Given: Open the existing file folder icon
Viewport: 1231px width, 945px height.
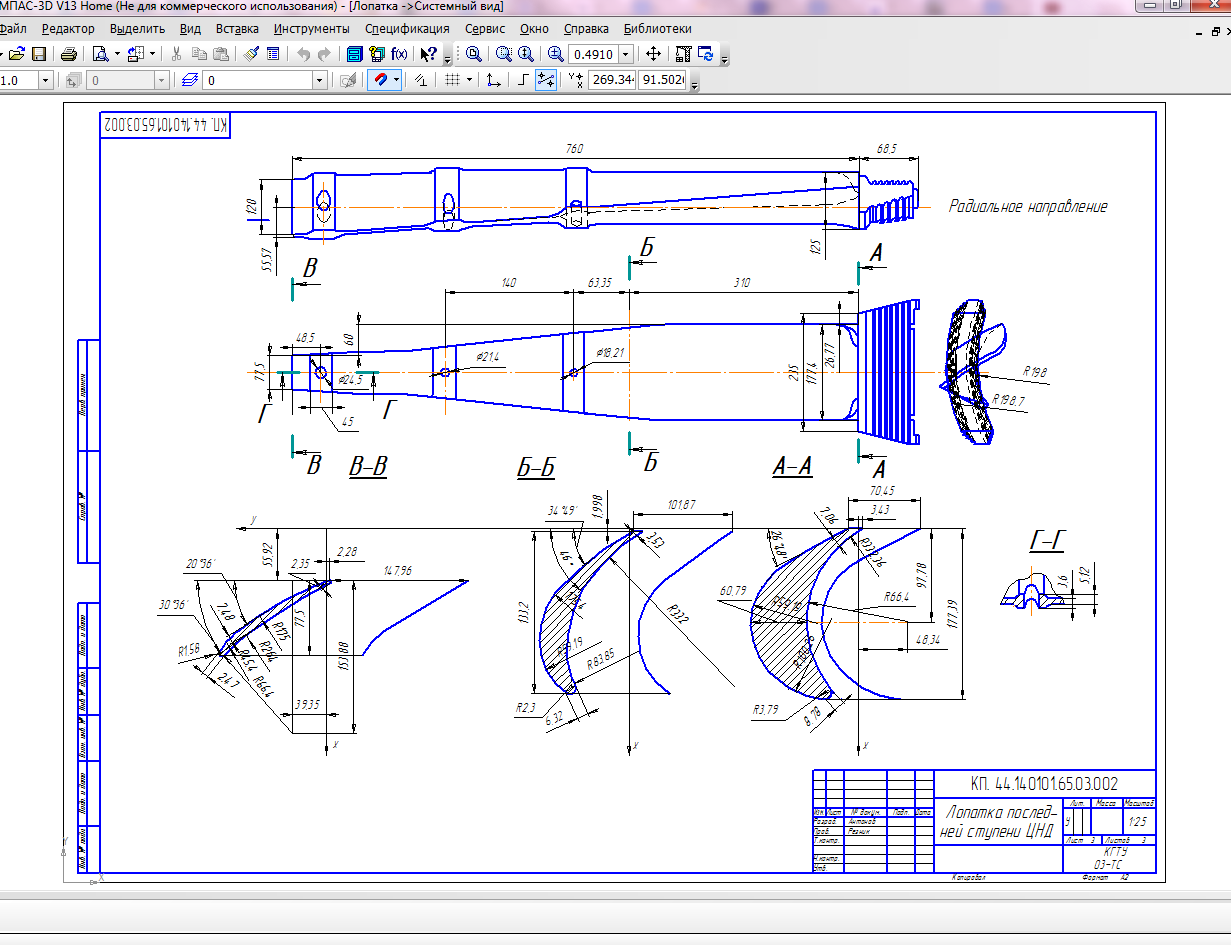Looking at the screenshot, I should (17, 54).
